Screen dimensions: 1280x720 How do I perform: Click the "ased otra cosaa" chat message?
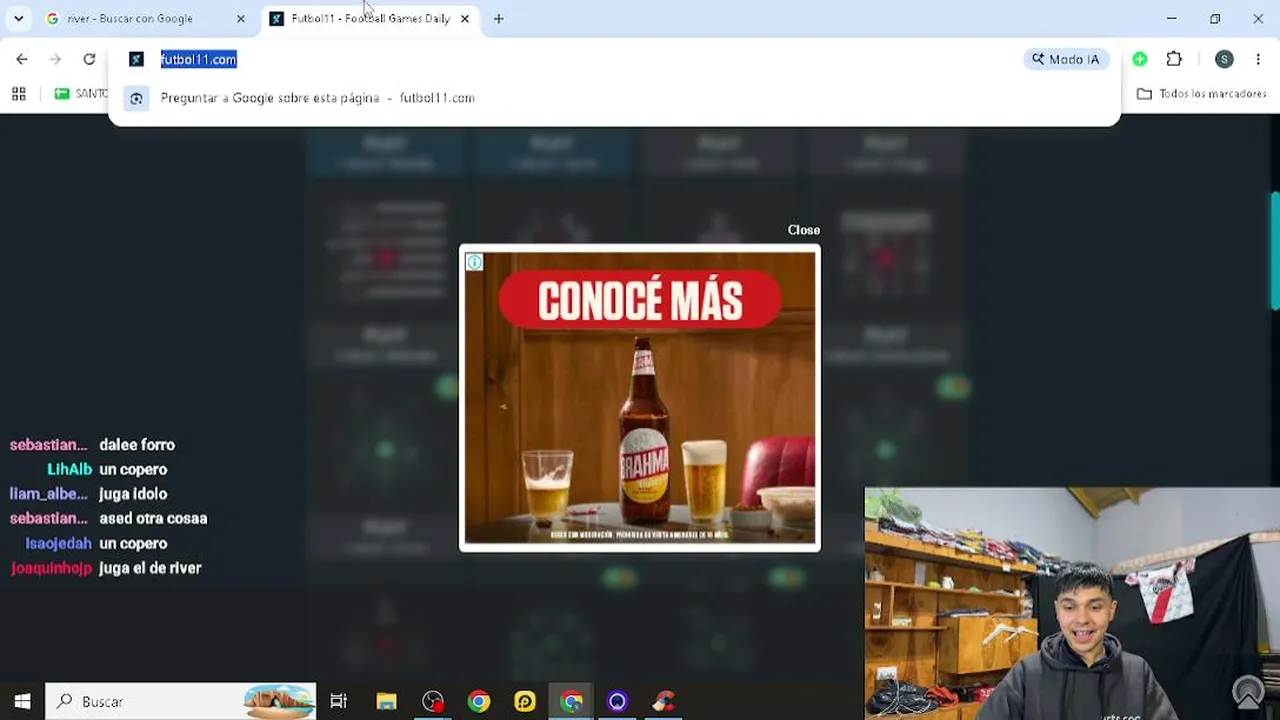(x=153, y=518)
